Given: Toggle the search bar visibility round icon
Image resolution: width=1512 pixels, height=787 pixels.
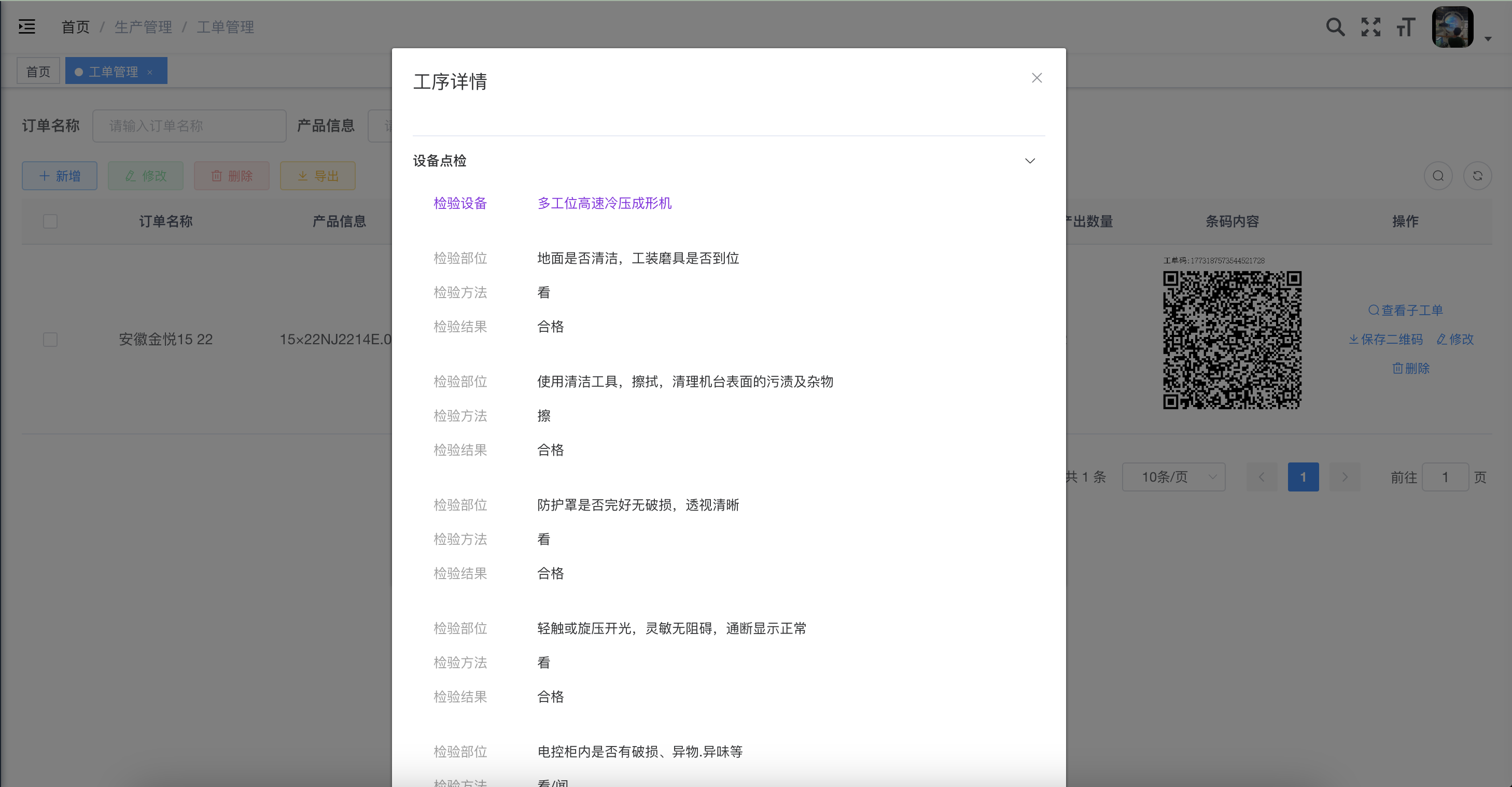Looking at the screenshot, I should coord(1438,175).
